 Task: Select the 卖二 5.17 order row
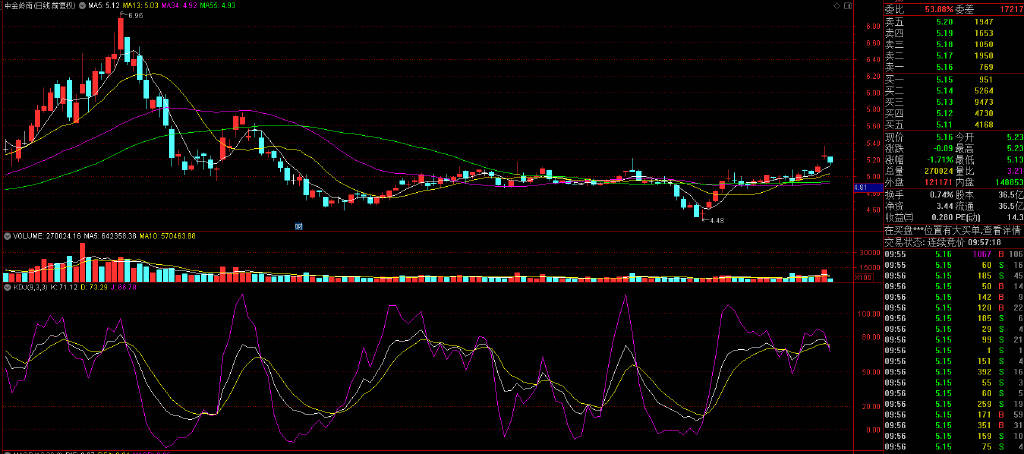click(x=953, y=56)
